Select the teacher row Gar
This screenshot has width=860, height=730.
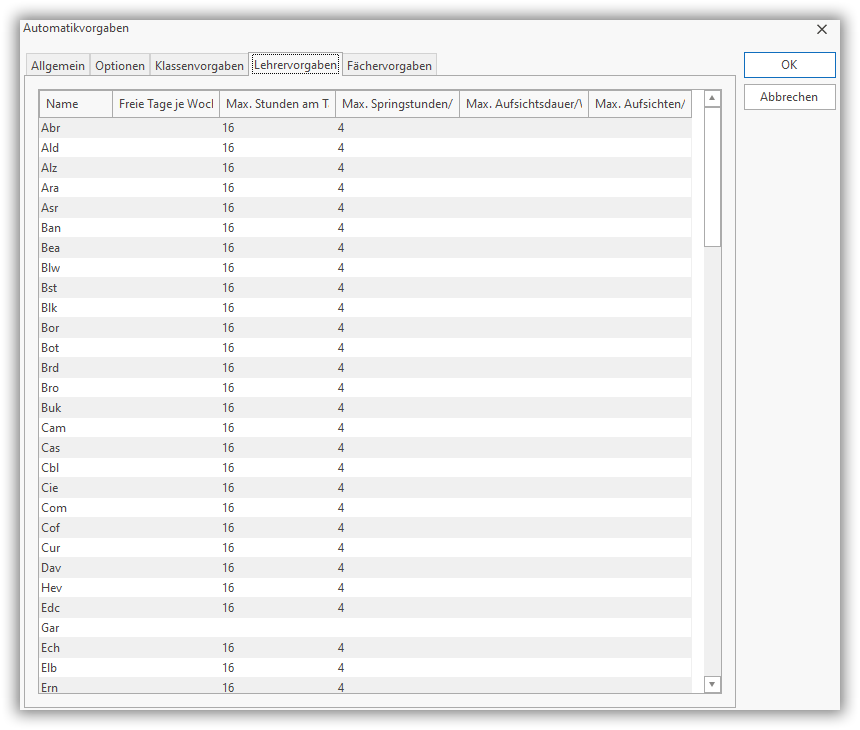pos(51,628)
